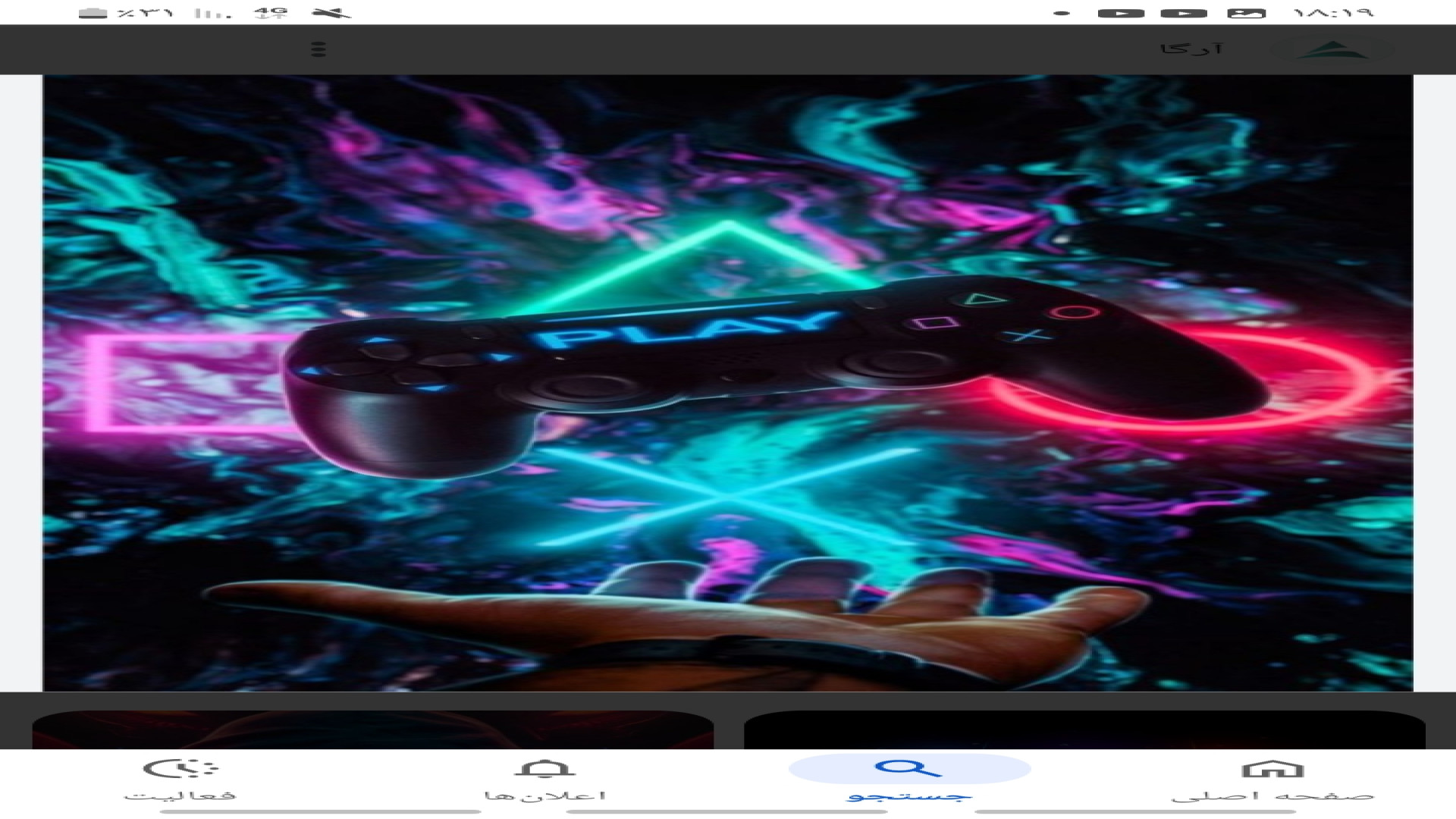Tap the notifications bell icon
1456x819 pixels.
[x=544, y=770]
